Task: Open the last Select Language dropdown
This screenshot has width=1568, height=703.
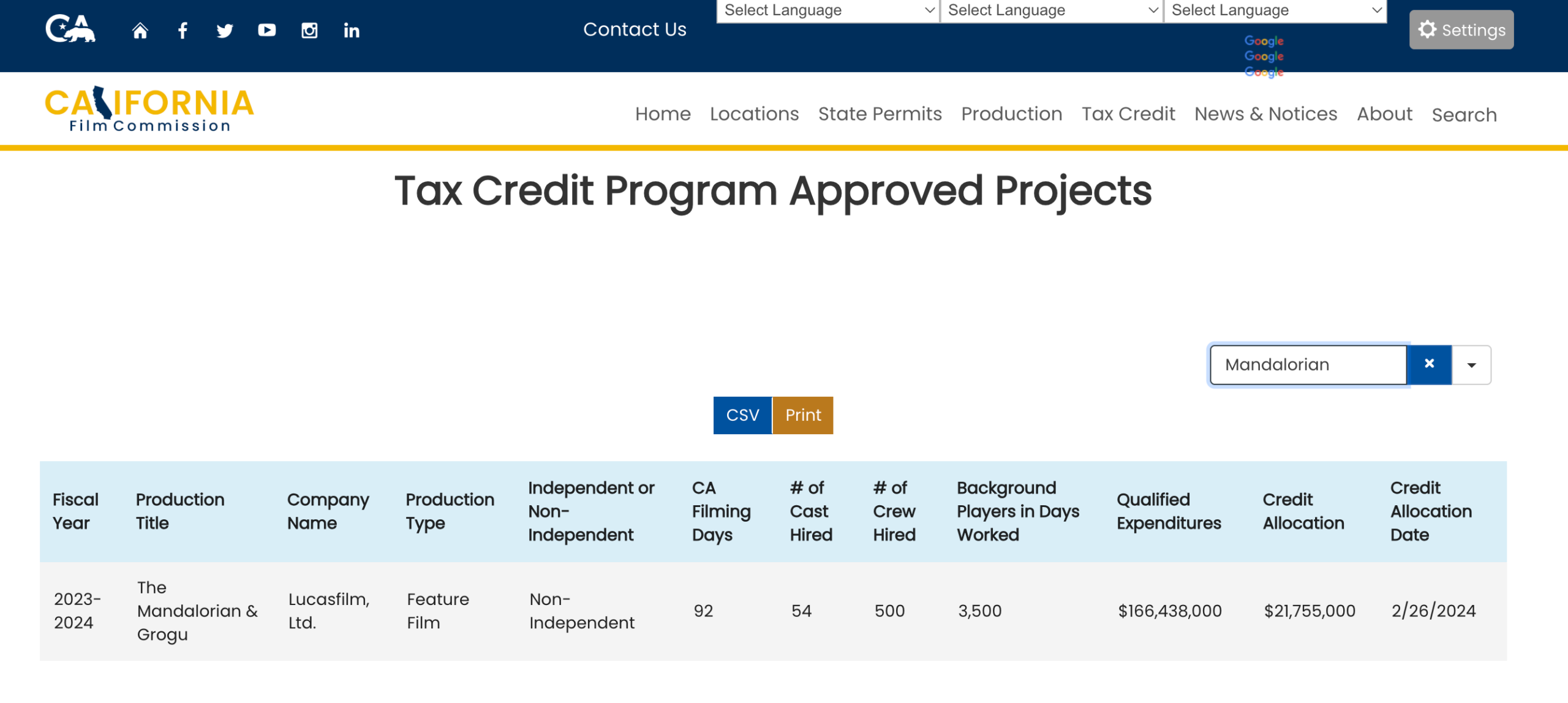Action: (1275, 10)
